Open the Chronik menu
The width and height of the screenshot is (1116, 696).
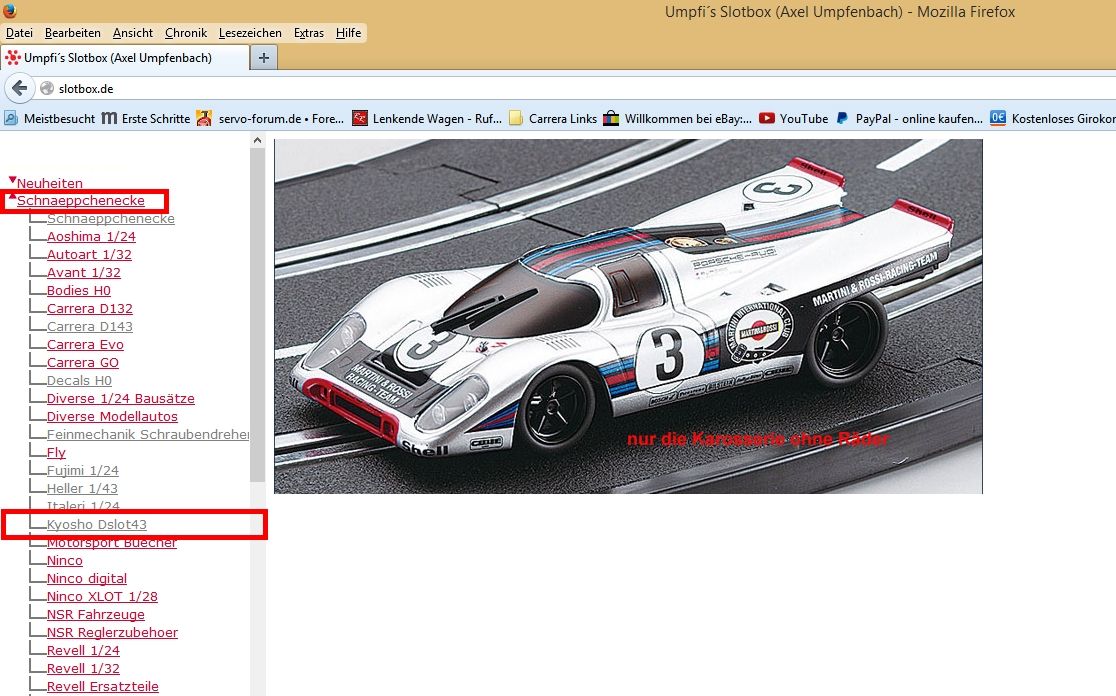pyautogui.click(x=185, y=33)
